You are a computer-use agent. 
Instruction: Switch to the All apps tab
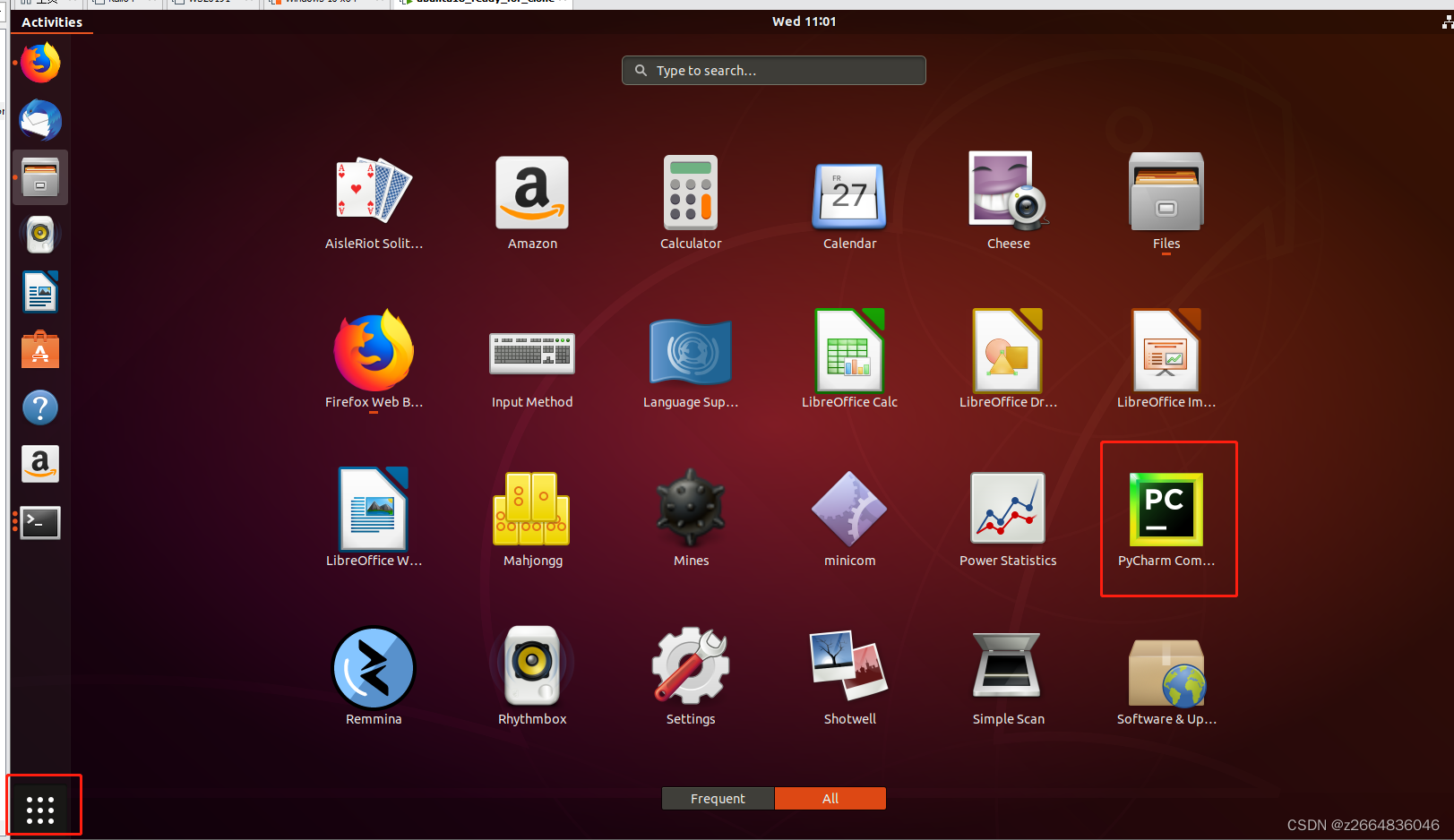(830, 798)
